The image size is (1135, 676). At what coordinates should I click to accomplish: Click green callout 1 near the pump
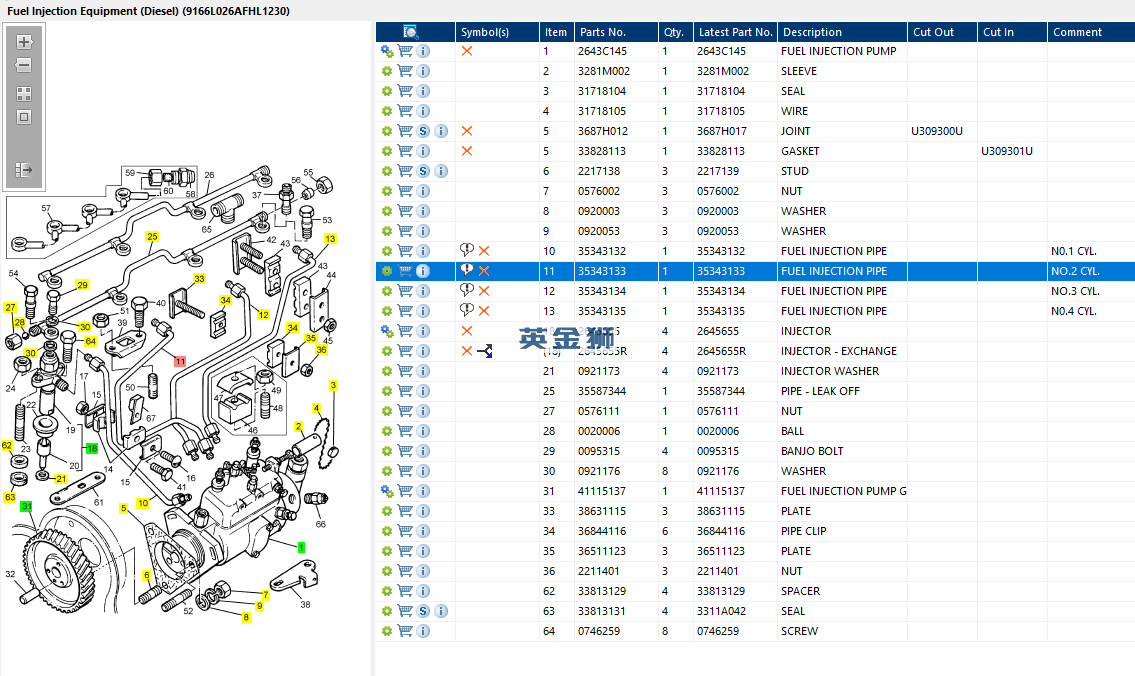301,548
